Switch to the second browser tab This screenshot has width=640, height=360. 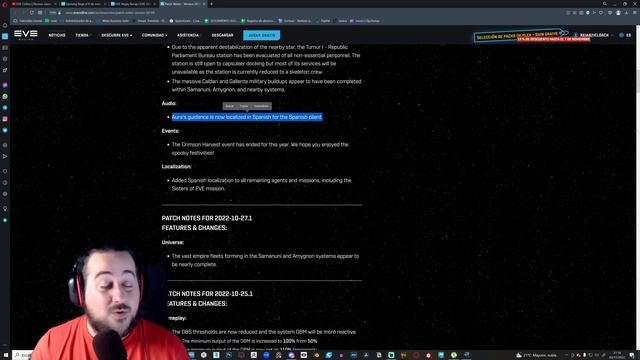click(x=83, y=4)
